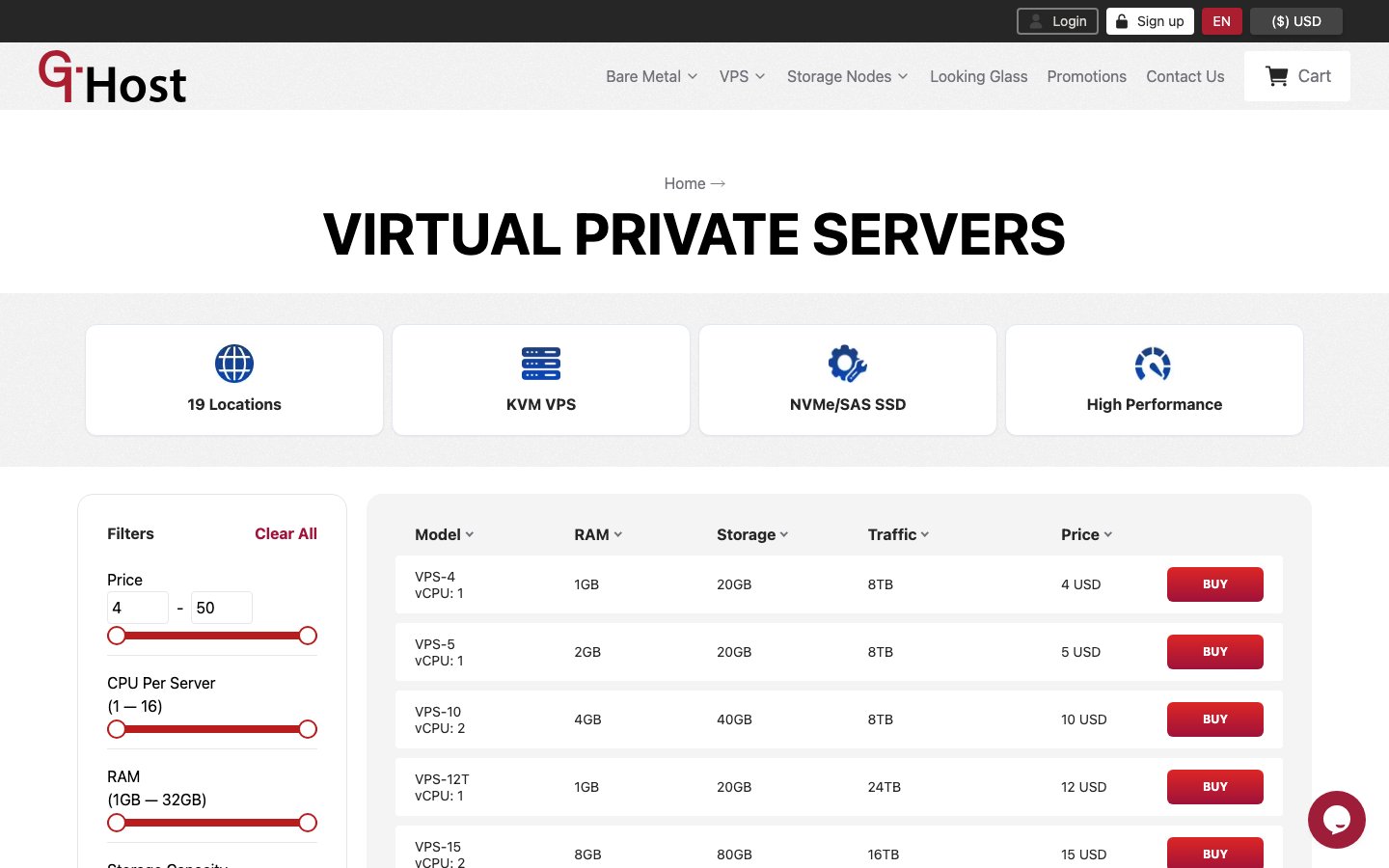Image resolution: width=1389 pixels, height=868 pixels.
Task: Click the Filters heading
Action: coord(130,533)
